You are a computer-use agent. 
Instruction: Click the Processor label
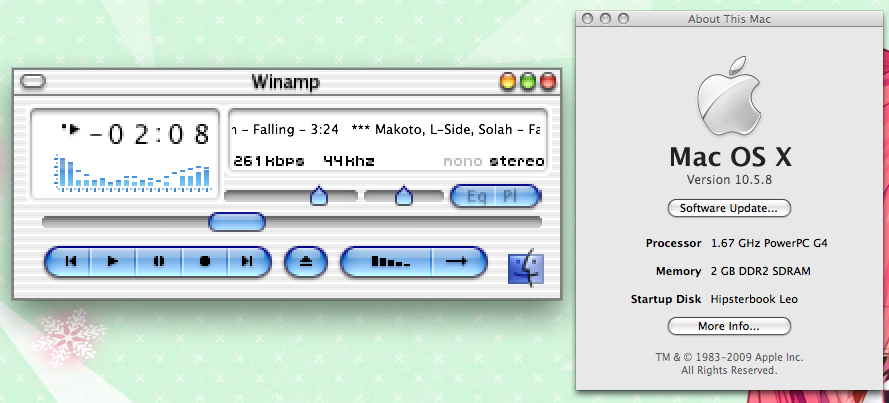click(x=674, y=243)
